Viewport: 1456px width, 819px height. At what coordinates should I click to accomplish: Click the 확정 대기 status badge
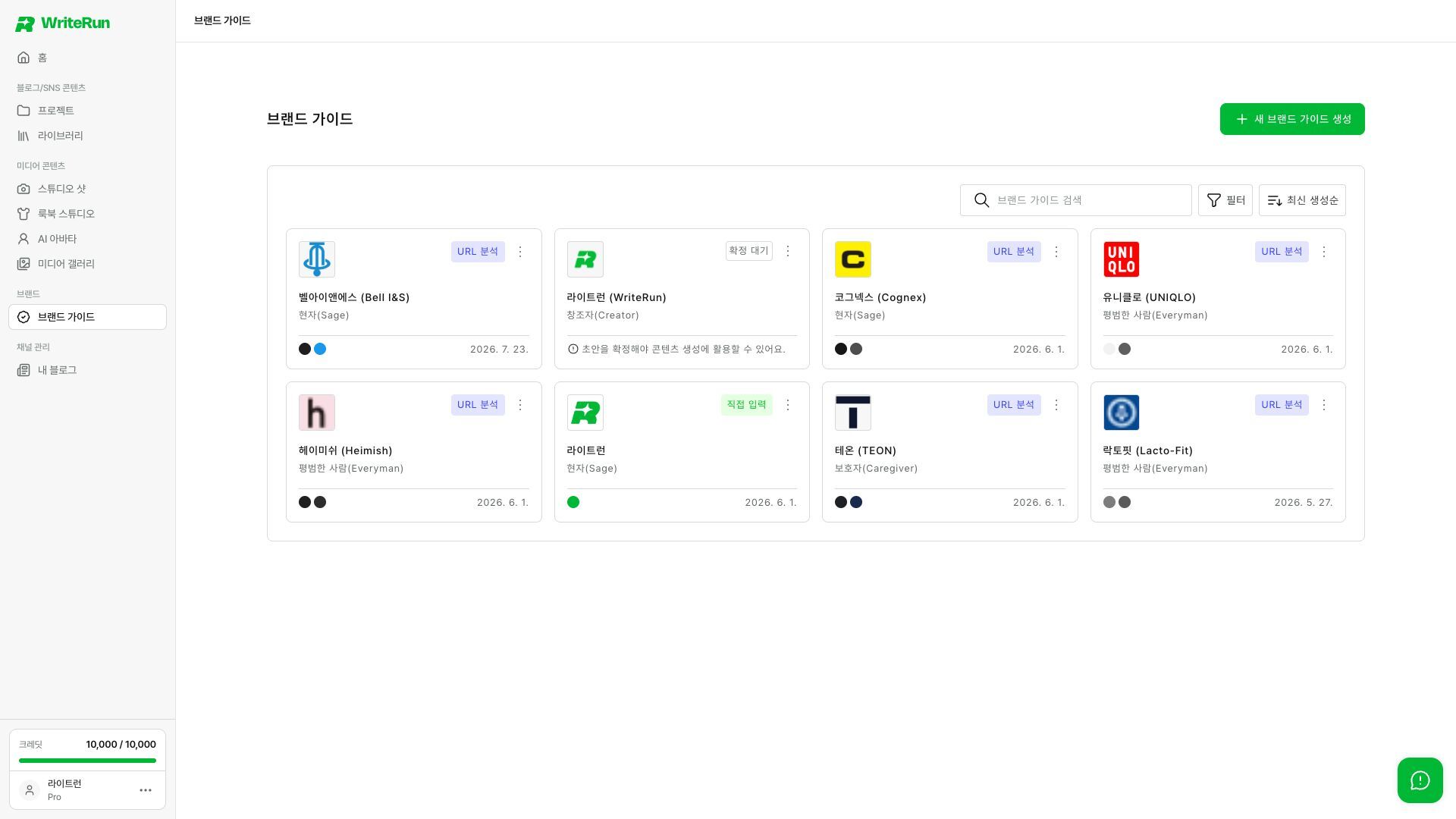click(x=748, y=251)
